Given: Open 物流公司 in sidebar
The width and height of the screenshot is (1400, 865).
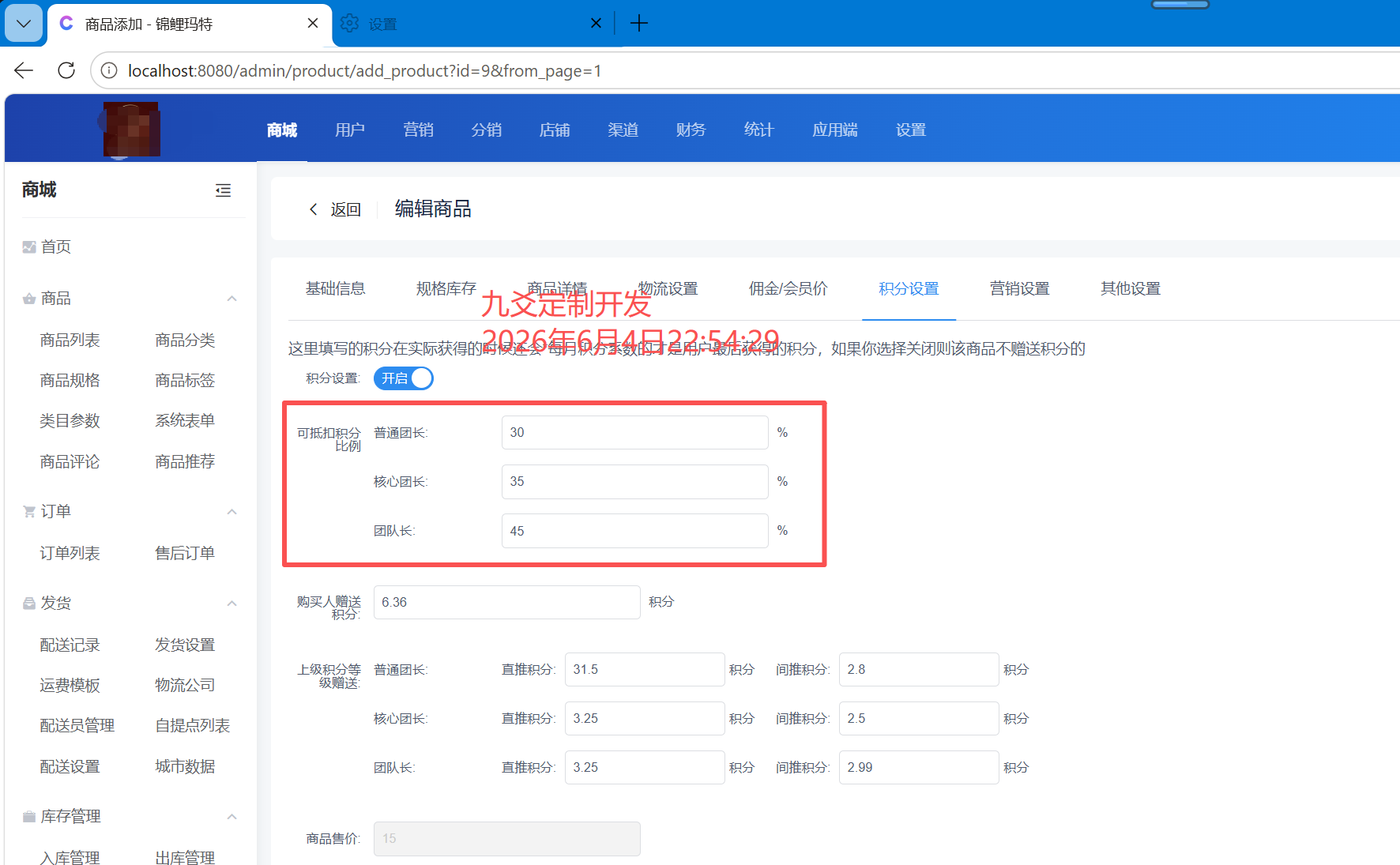Looking at the screenshot, I should (185, 685).
